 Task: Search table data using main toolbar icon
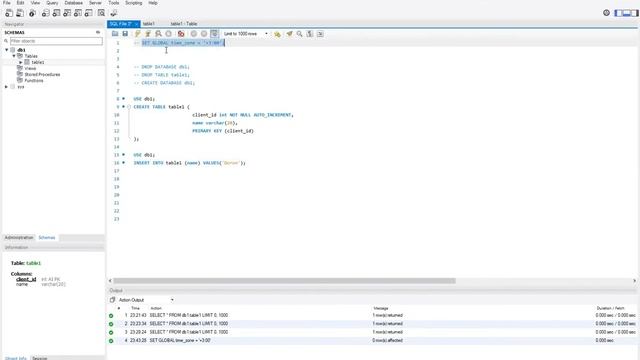tap(101, 13)
